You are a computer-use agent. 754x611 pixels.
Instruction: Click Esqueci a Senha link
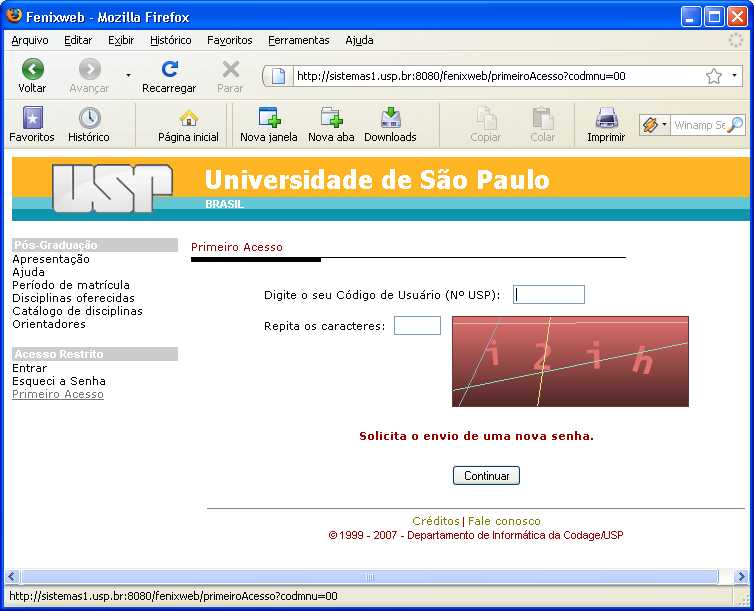(x=59, y=381)
